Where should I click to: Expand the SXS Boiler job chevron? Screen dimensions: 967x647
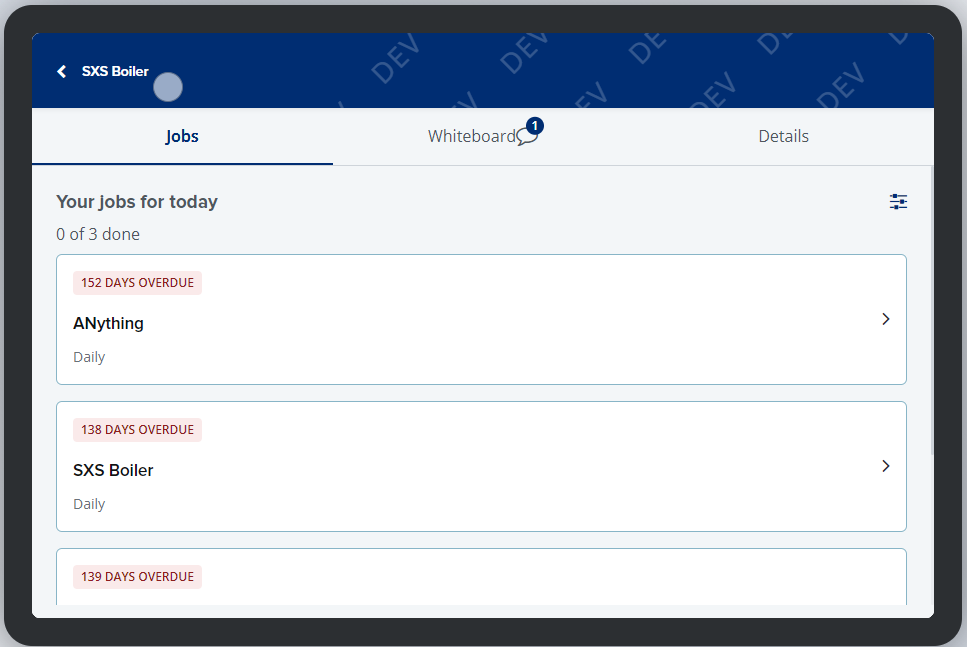click(886, 466)
